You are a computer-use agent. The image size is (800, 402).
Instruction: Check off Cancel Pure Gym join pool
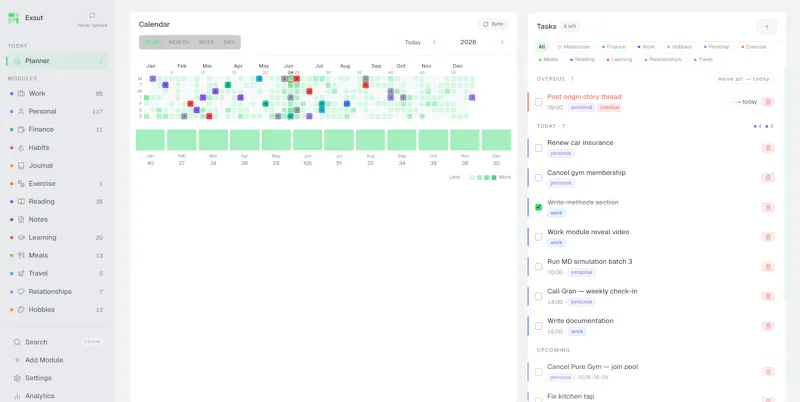click(538, 372)
